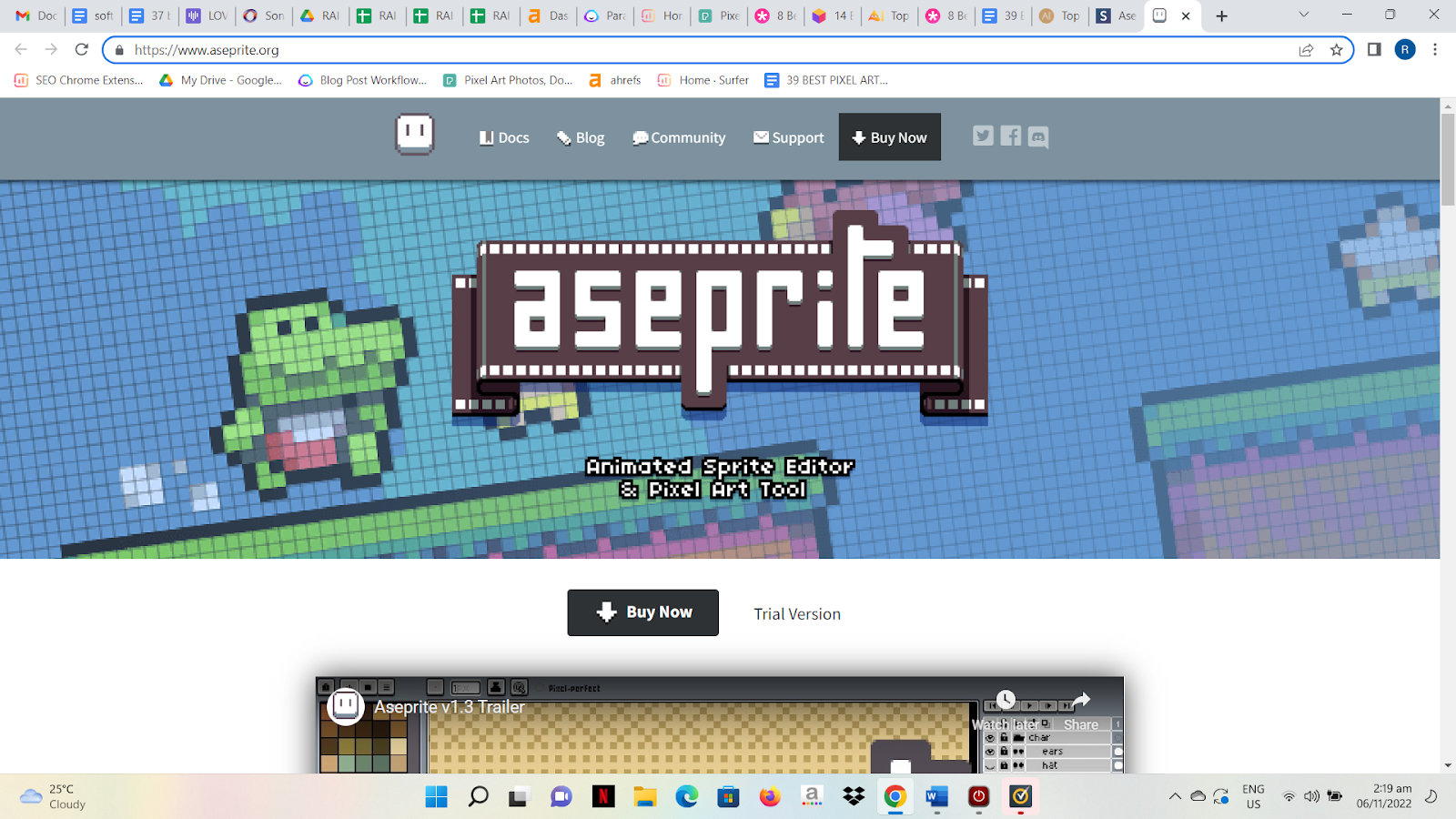Open the volume control in system tray
Image resolution: width=1456 pixels, height=819 pixels.
point(1311,796)
